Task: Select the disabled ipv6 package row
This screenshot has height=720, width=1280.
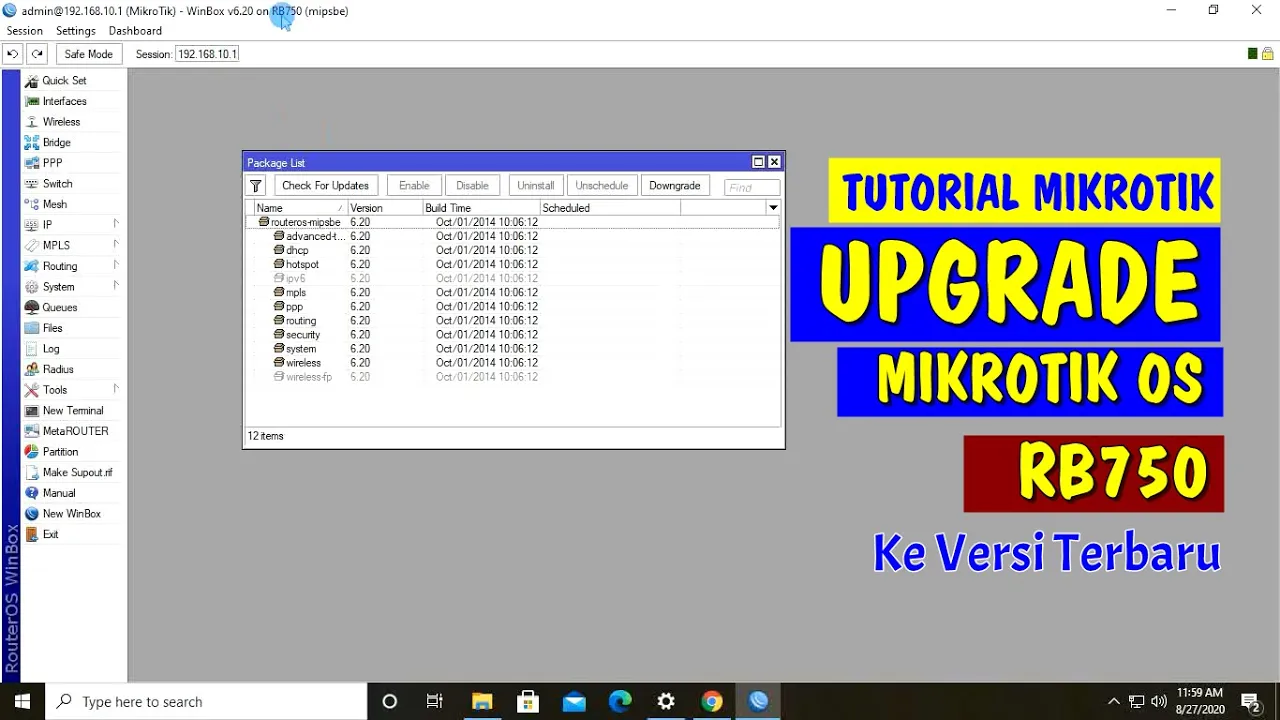Action: pyautogui.click(x=512, y=278)
